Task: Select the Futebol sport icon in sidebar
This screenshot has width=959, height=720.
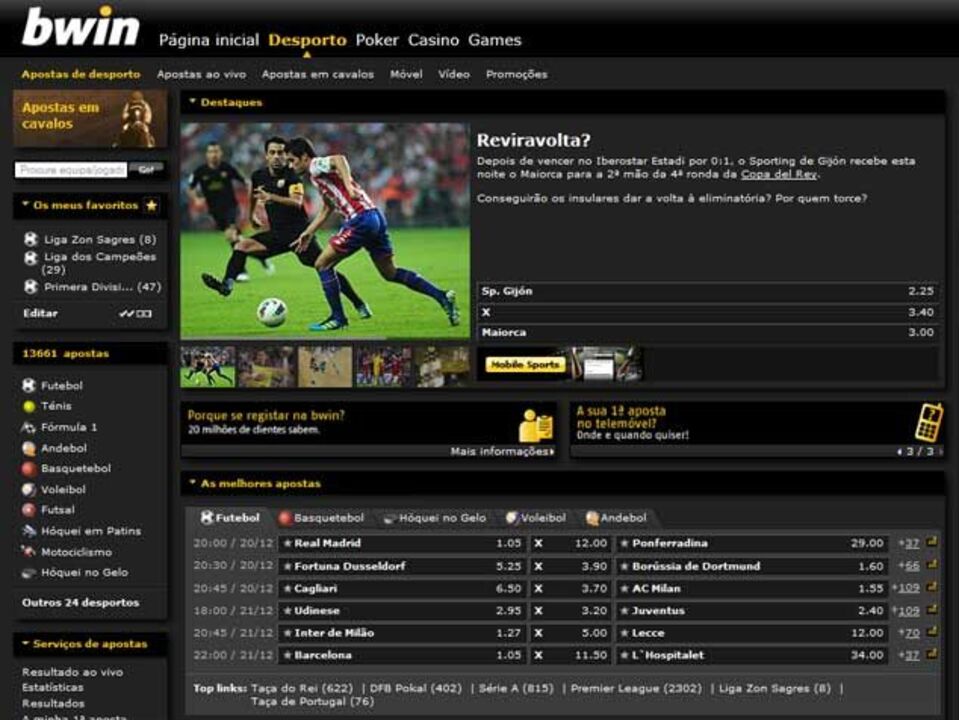Action: [30, 385]
